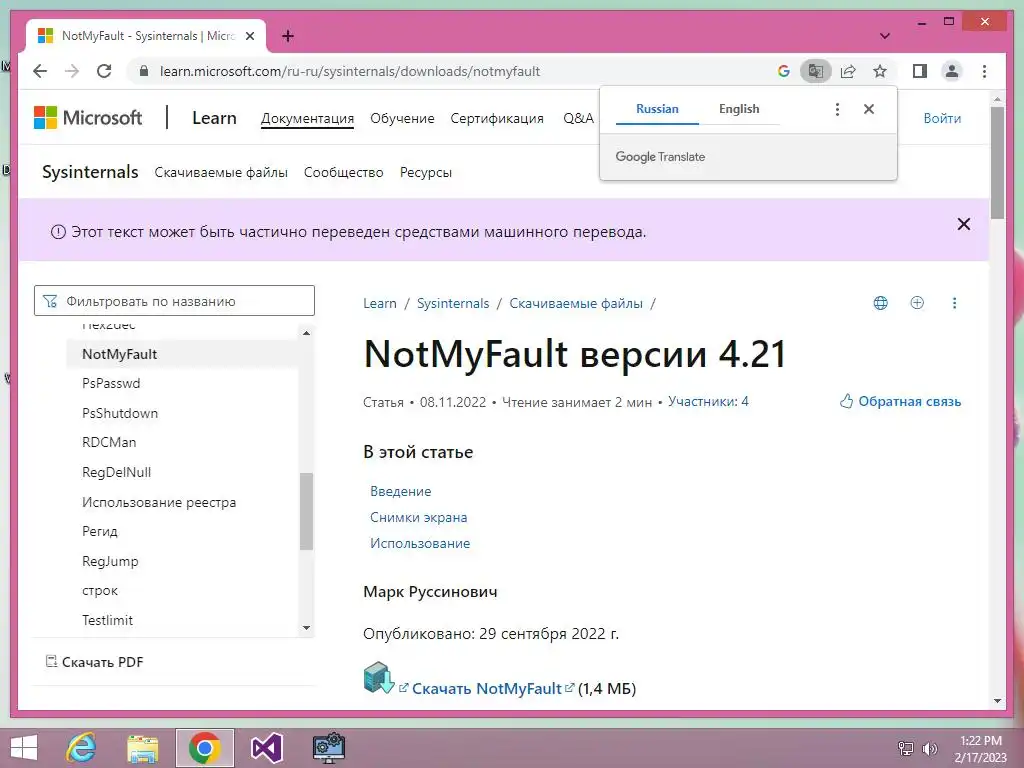Select Testlimit in the sidebar list
Image resolution: width=1024 pixels, height=768 pixels.
click(x=107, y=620)
